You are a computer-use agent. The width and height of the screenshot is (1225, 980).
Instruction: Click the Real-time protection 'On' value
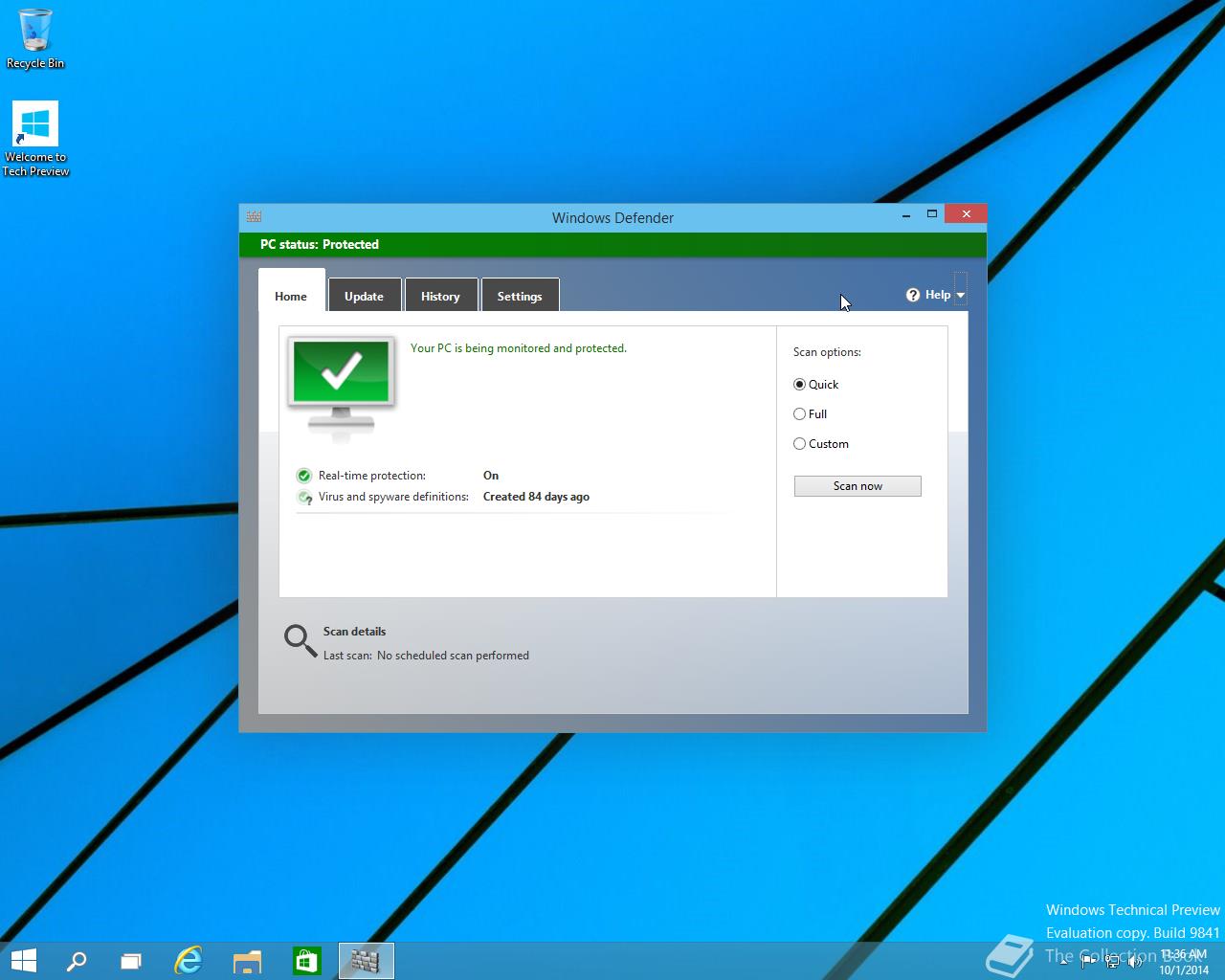pyautogui.click(x=491, y=476)
